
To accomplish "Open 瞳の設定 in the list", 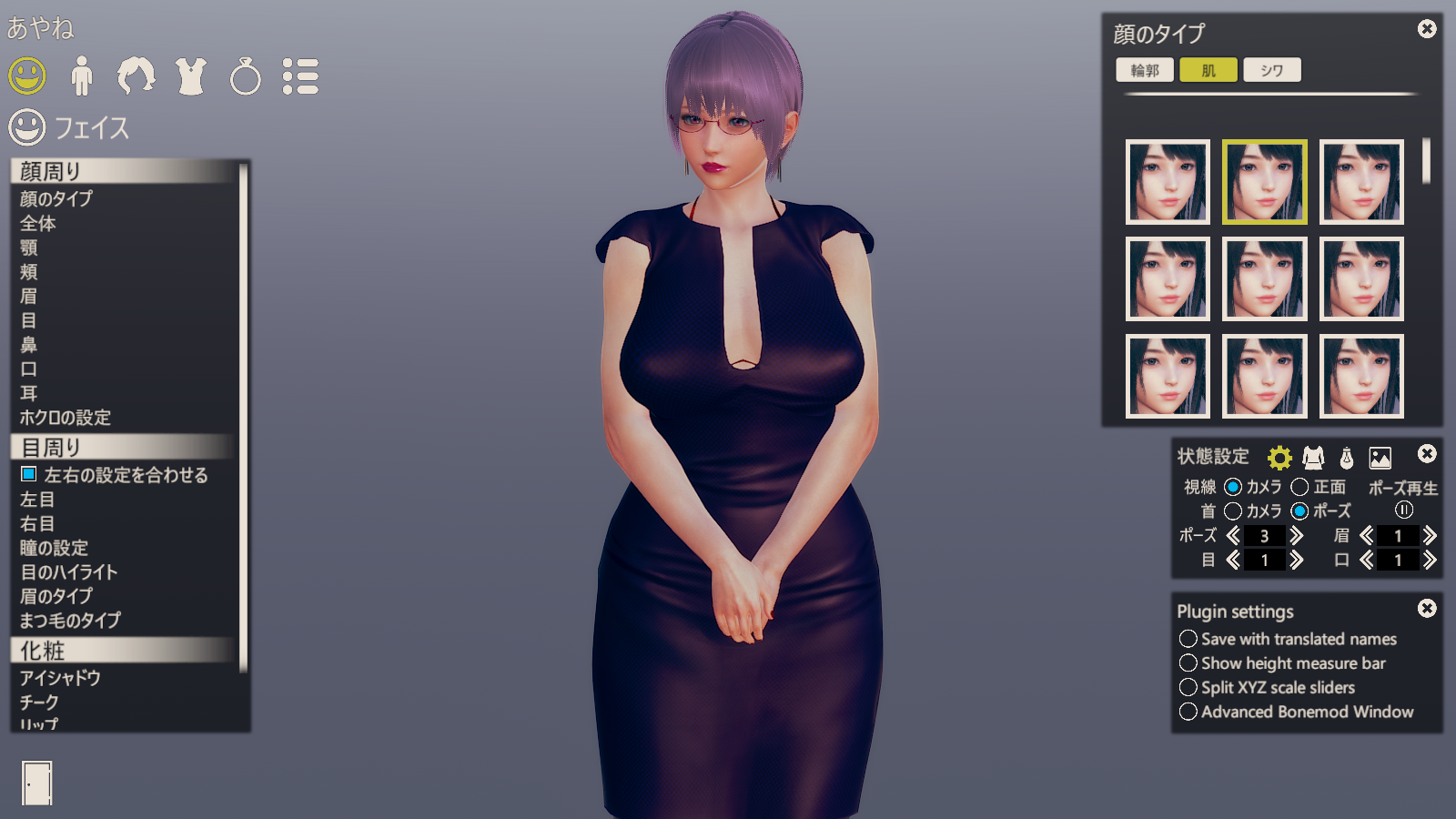I will pos(55,548).
